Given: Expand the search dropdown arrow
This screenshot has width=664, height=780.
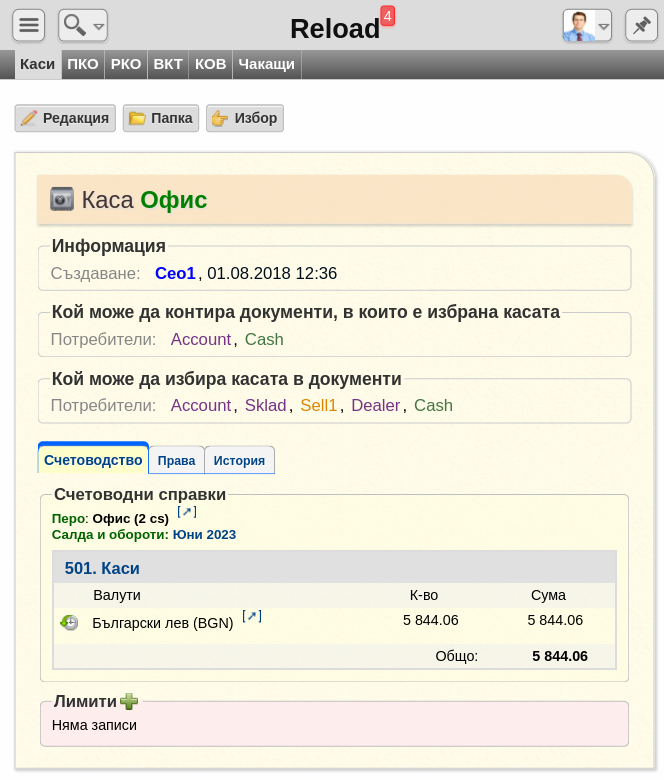Looking at the screenshot, I should click(99, 26).
